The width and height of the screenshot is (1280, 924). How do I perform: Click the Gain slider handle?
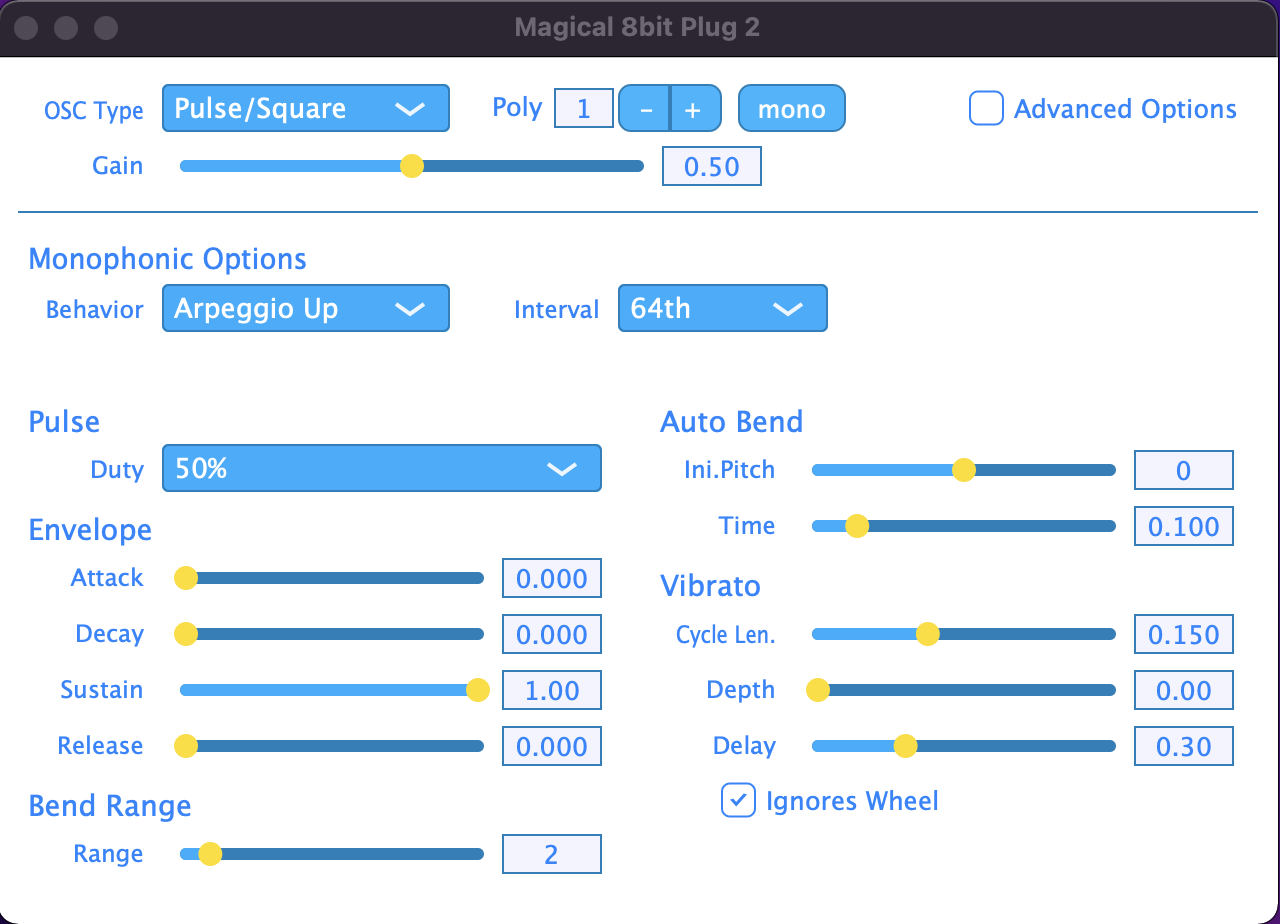[x=411, y=166]
